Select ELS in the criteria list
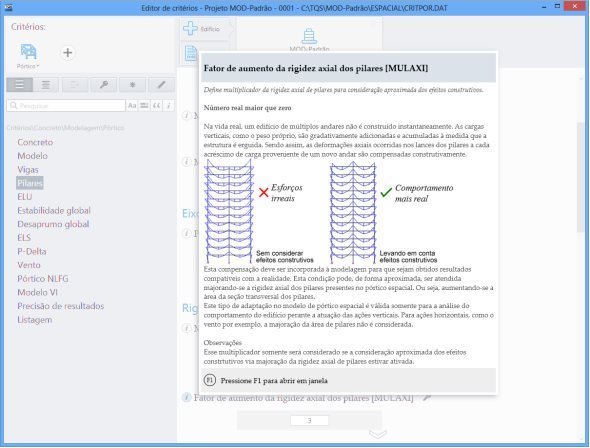Screen dimensions: 590x448 coord(24,238)
